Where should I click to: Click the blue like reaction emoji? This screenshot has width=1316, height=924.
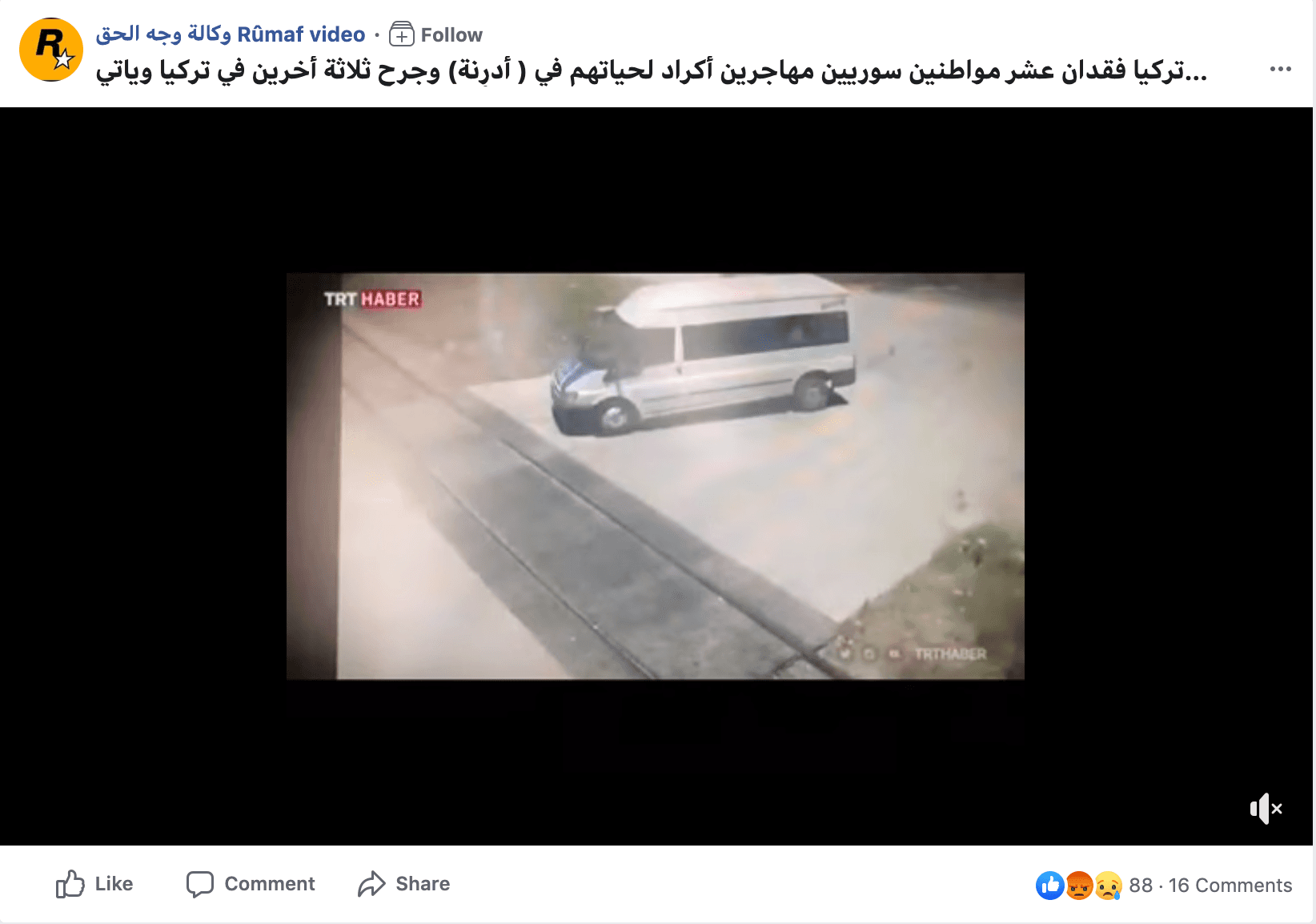click(1050, 886)
